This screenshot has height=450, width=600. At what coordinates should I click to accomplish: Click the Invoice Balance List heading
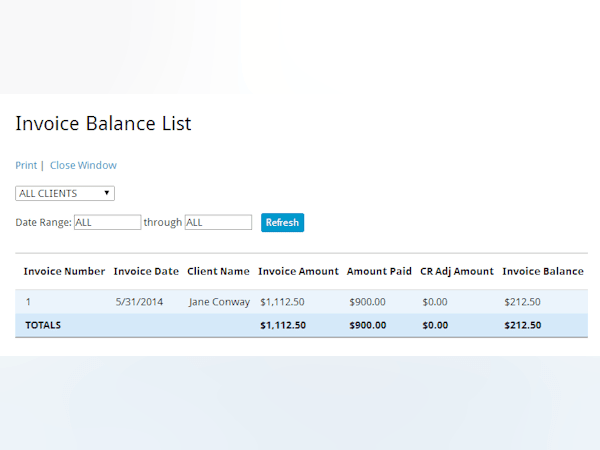tap(103, 124)
